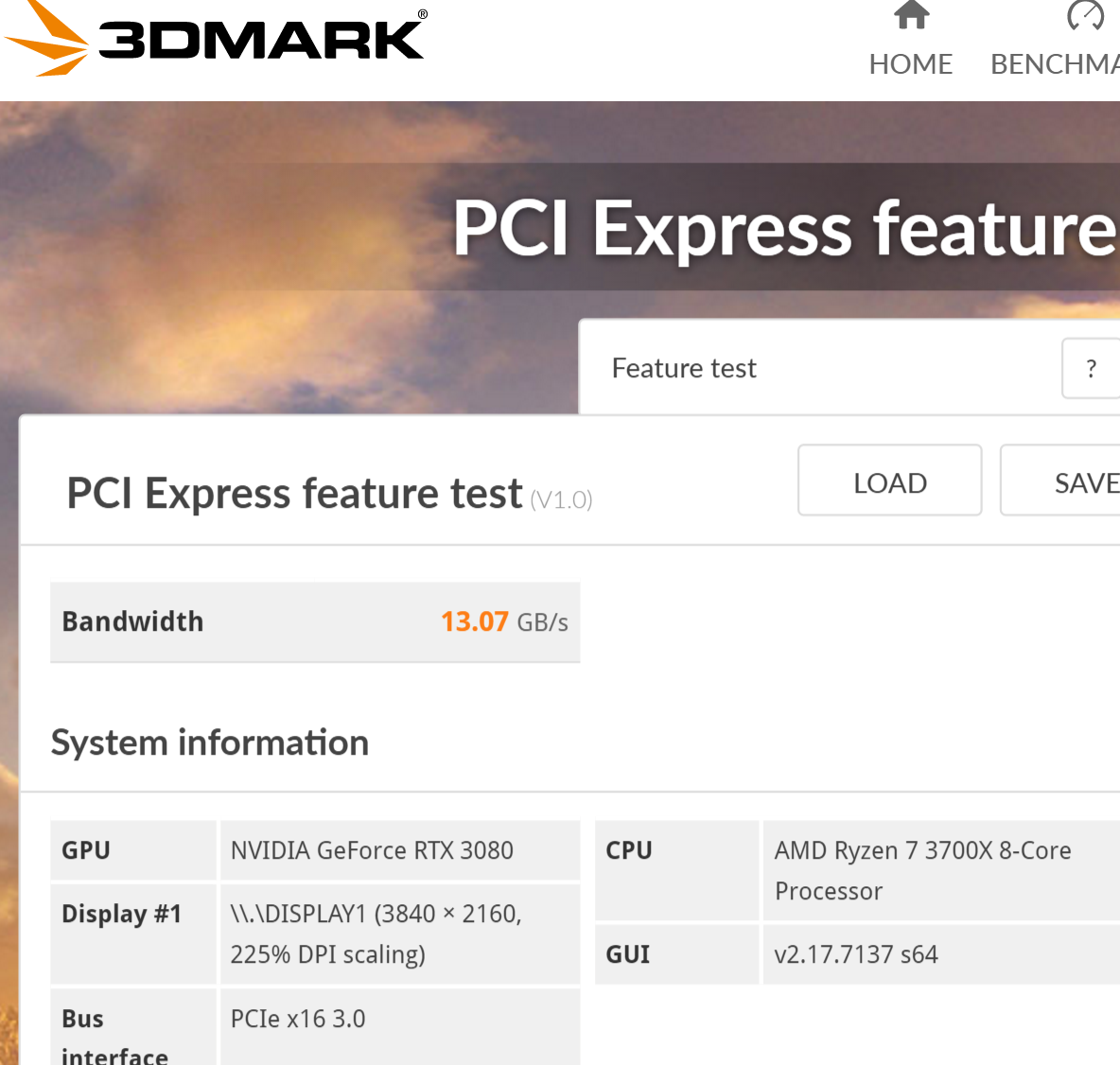This screenshot has width=1120, height=1065.
Task: Click the SAVE button
Action: point(1060,480)
